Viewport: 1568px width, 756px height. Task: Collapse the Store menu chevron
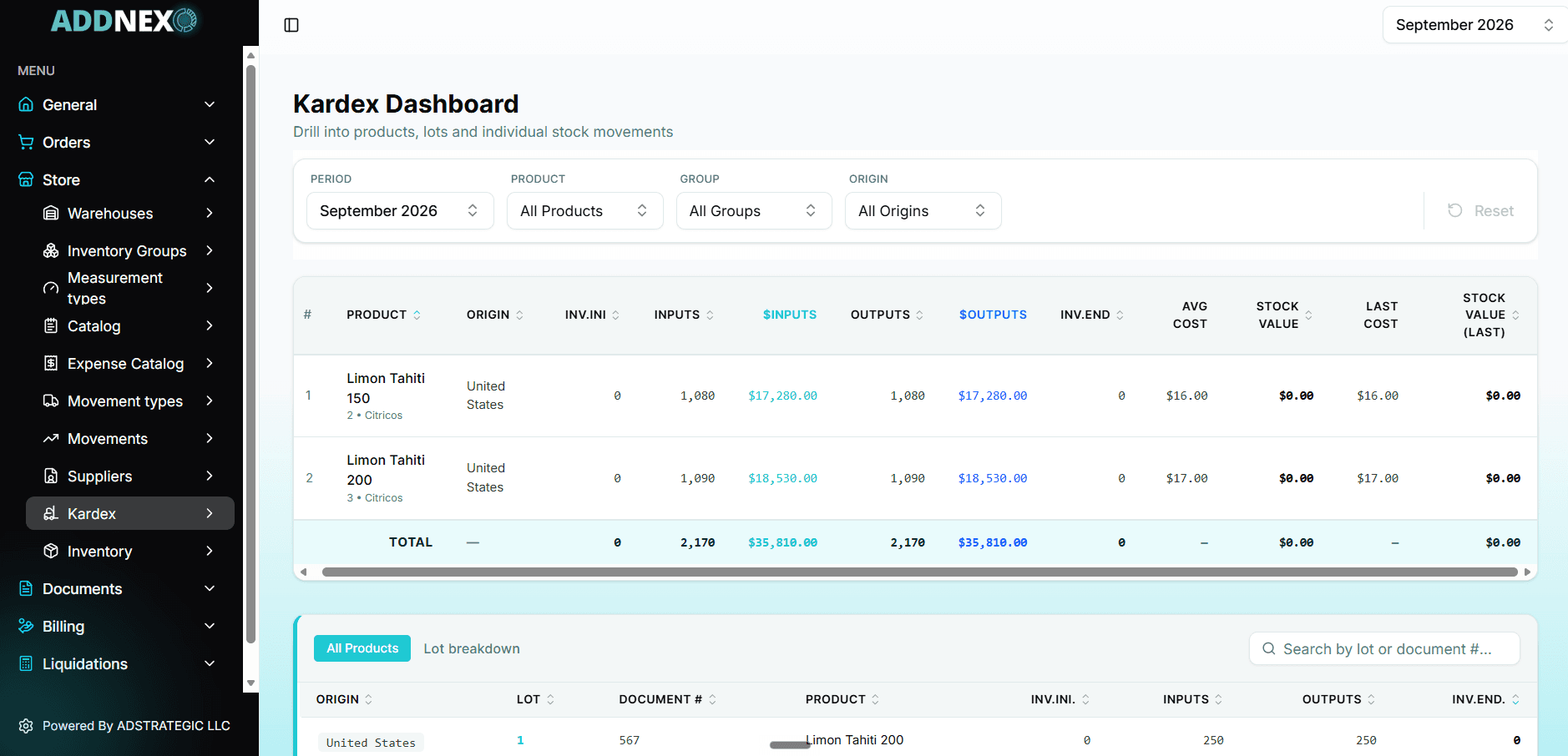pos(210,179)
